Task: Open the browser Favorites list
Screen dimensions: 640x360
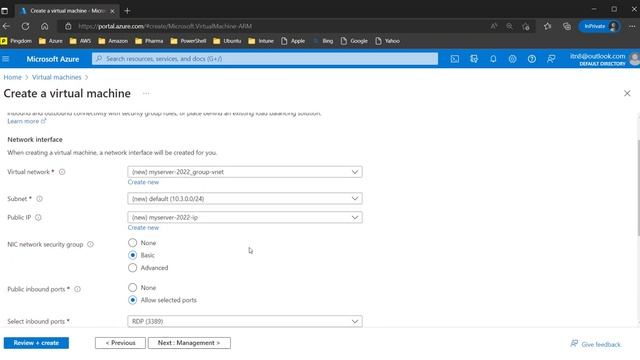Action: pyautogui.click(x=547, y=26)
